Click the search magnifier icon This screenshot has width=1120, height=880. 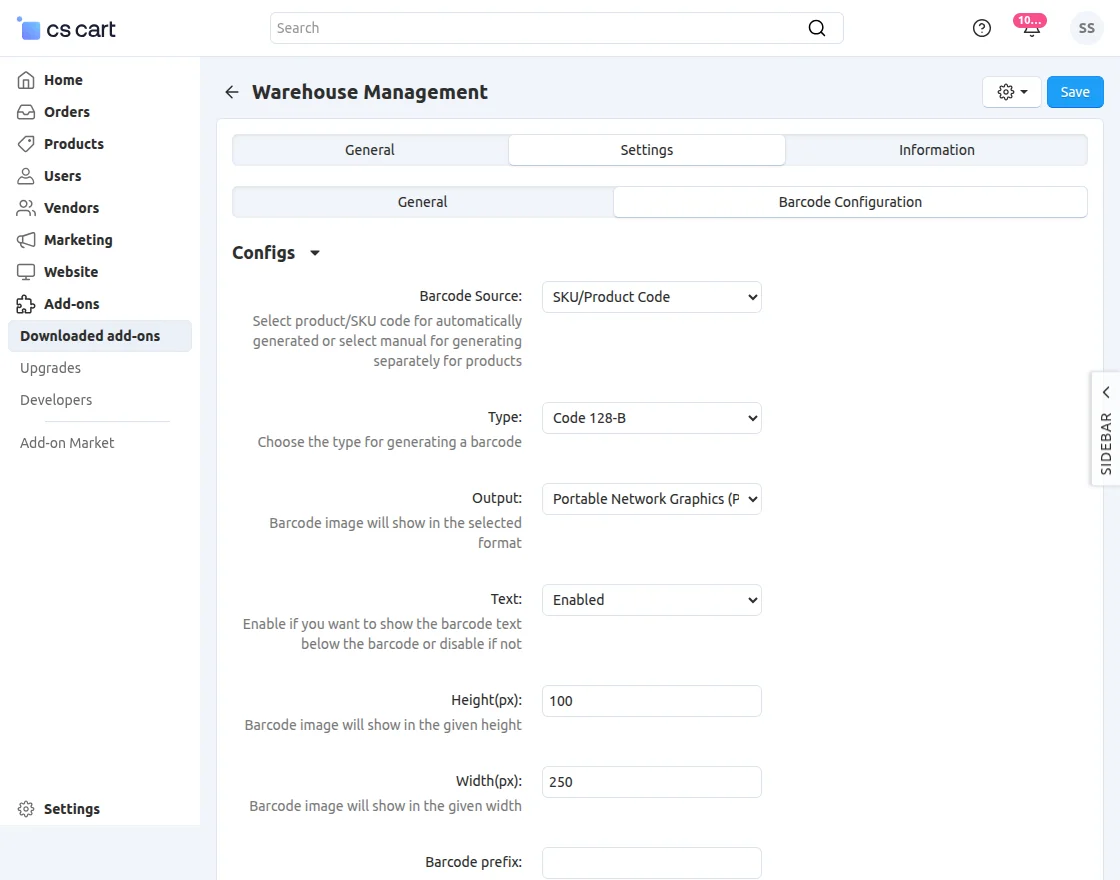tap(817, 28)
